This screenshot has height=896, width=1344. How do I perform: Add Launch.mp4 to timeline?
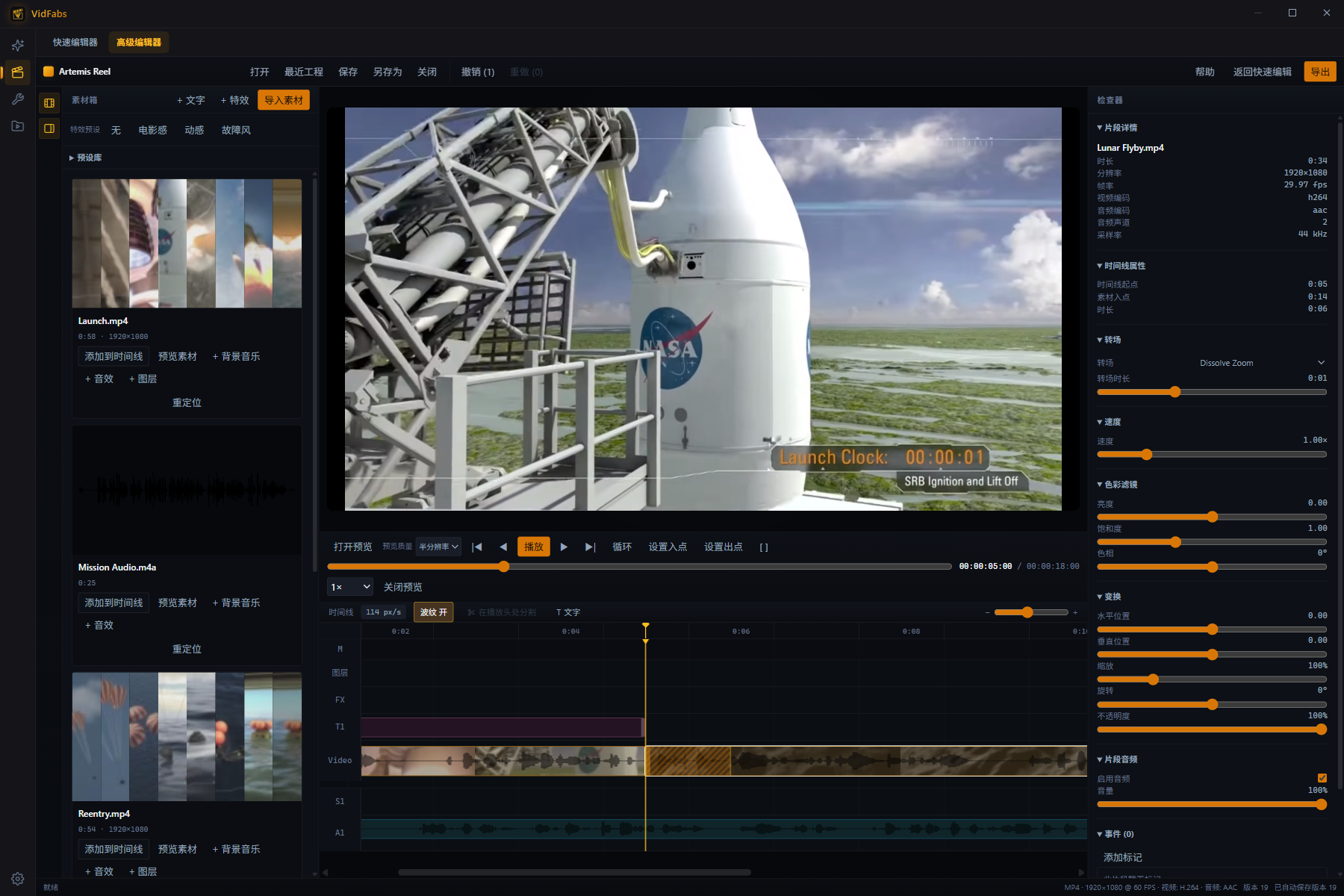tap(113, 357)
